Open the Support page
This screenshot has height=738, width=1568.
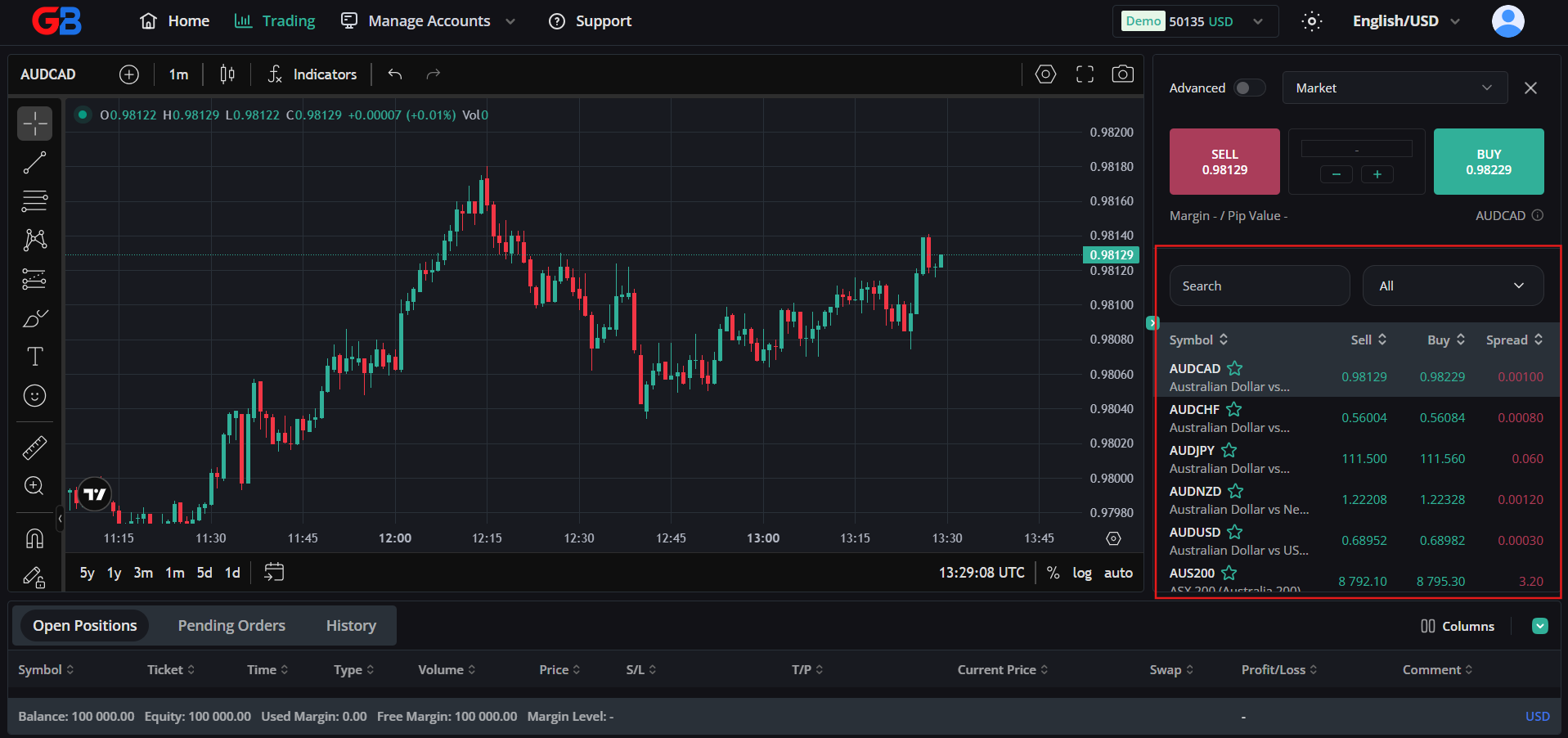click(590, 21)
